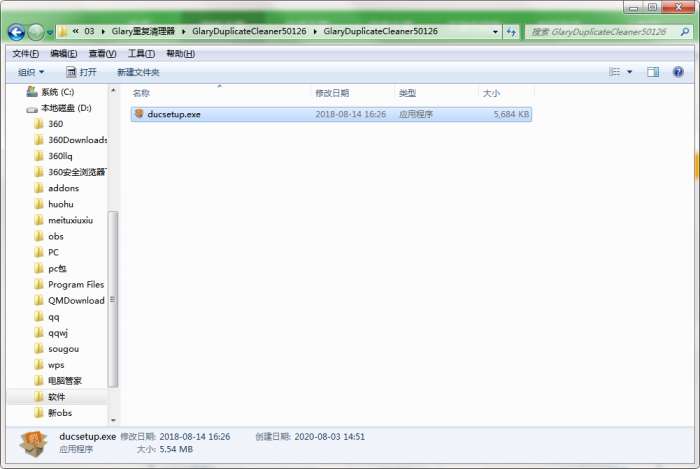Select the QMDownload folder

(x=76, y=300)
